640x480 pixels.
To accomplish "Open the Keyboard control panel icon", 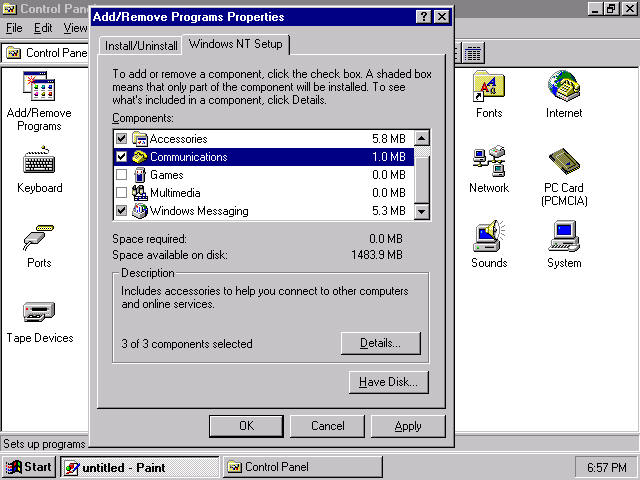I will (x=39, y=160).
